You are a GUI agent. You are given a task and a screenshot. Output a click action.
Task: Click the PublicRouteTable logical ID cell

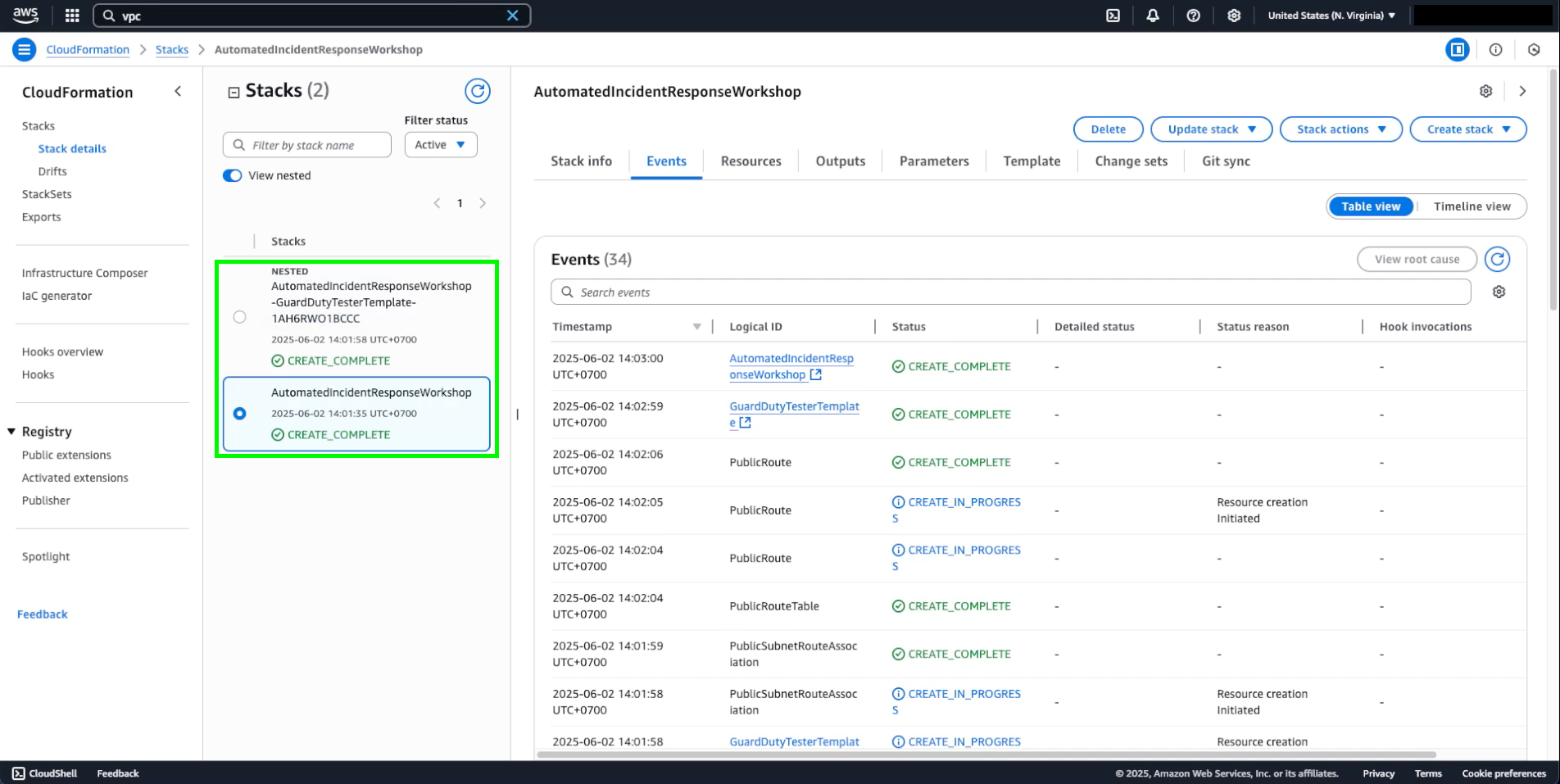pos(774,606)
